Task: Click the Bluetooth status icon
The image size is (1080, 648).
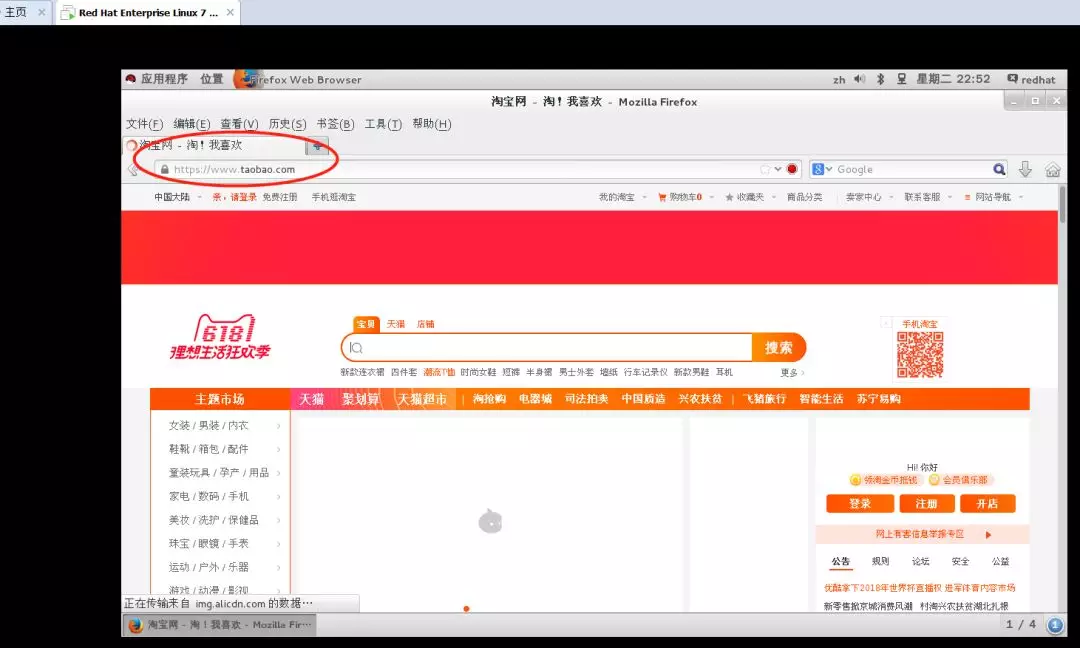Action: pos(880,79)
